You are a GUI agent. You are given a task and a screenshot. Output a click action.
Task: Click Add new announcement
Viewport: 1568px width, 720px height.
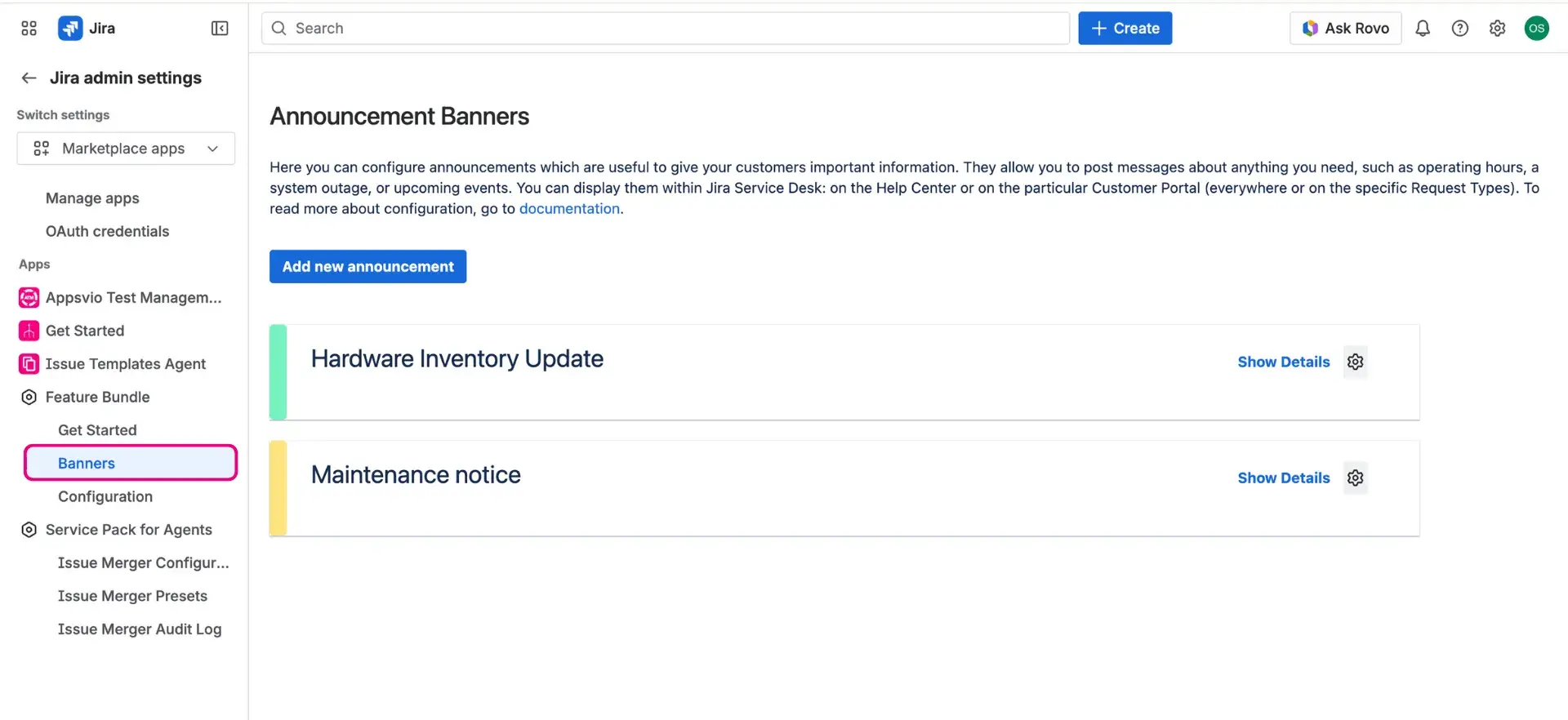pos(367,267)
